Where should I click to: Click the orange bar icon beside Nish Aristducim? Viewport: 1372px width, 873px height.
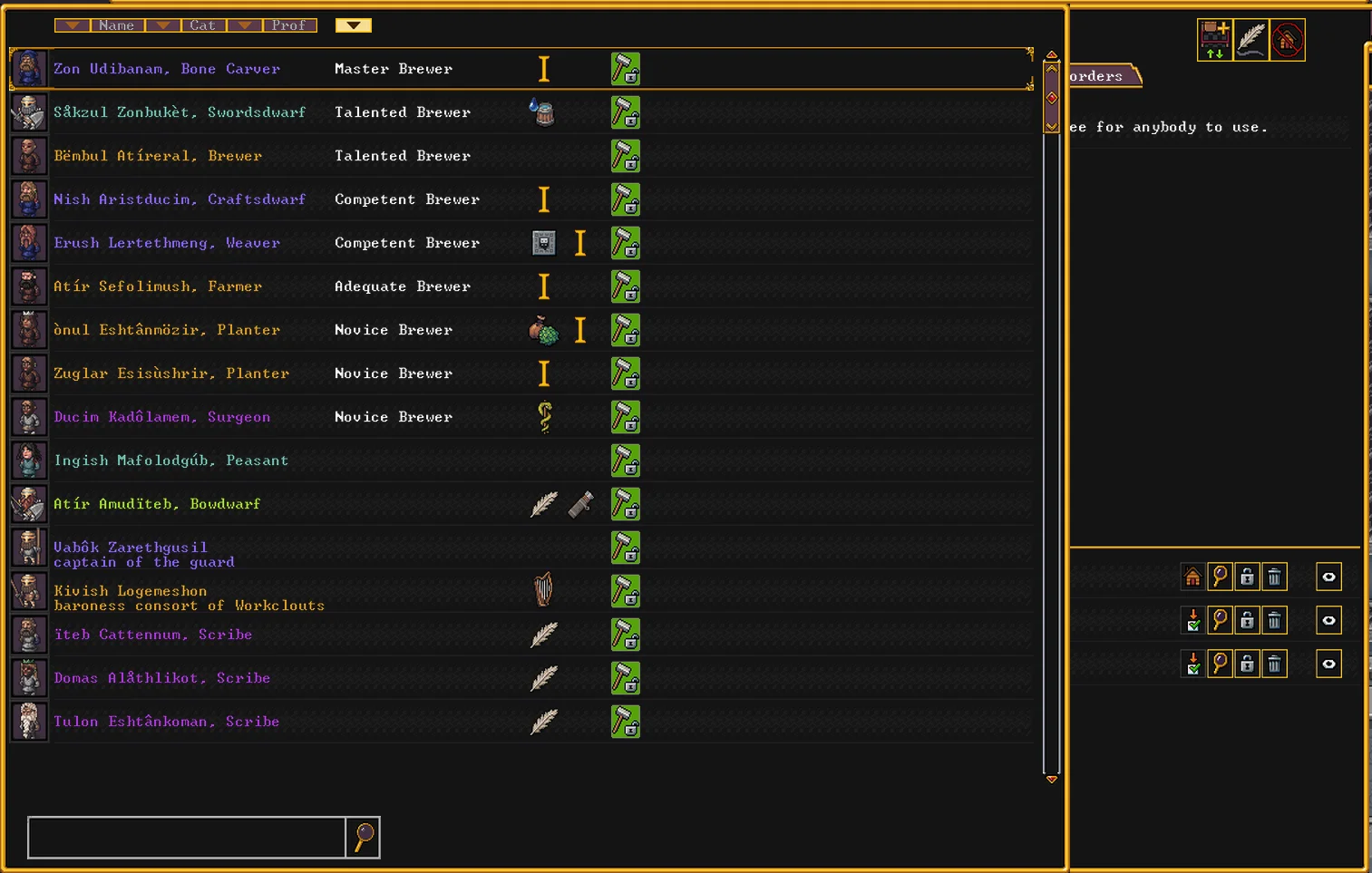tap(544, 199)
